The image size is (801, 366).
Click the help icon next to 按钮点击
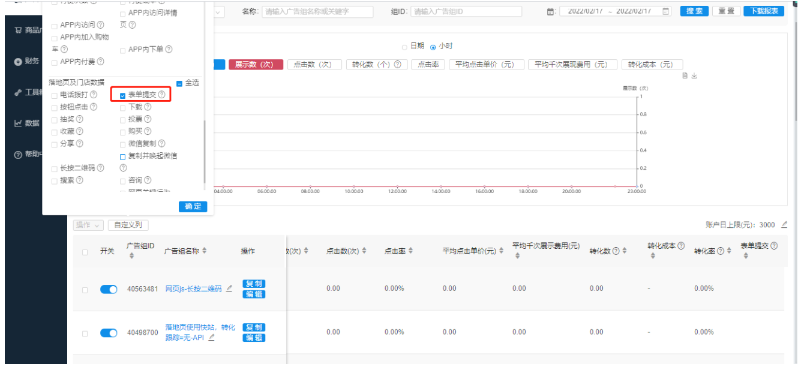93,107
